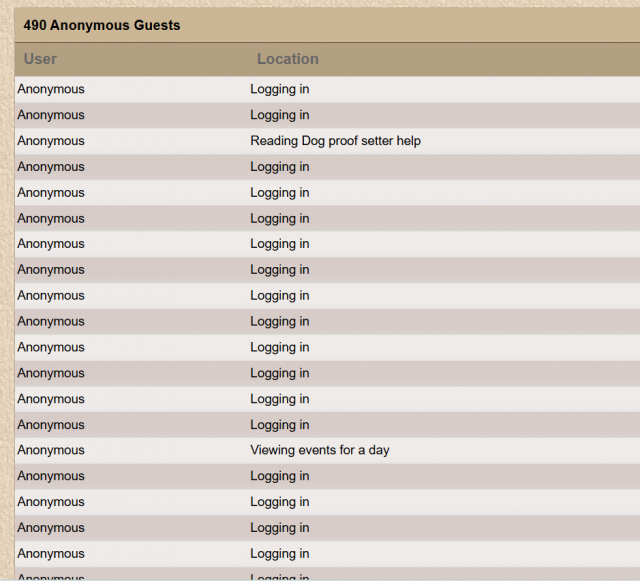Select Anonymous user viewing events for a day
The width and height of the screenshot is (640, 581).
pyautogui.click(x=51, y=450)
